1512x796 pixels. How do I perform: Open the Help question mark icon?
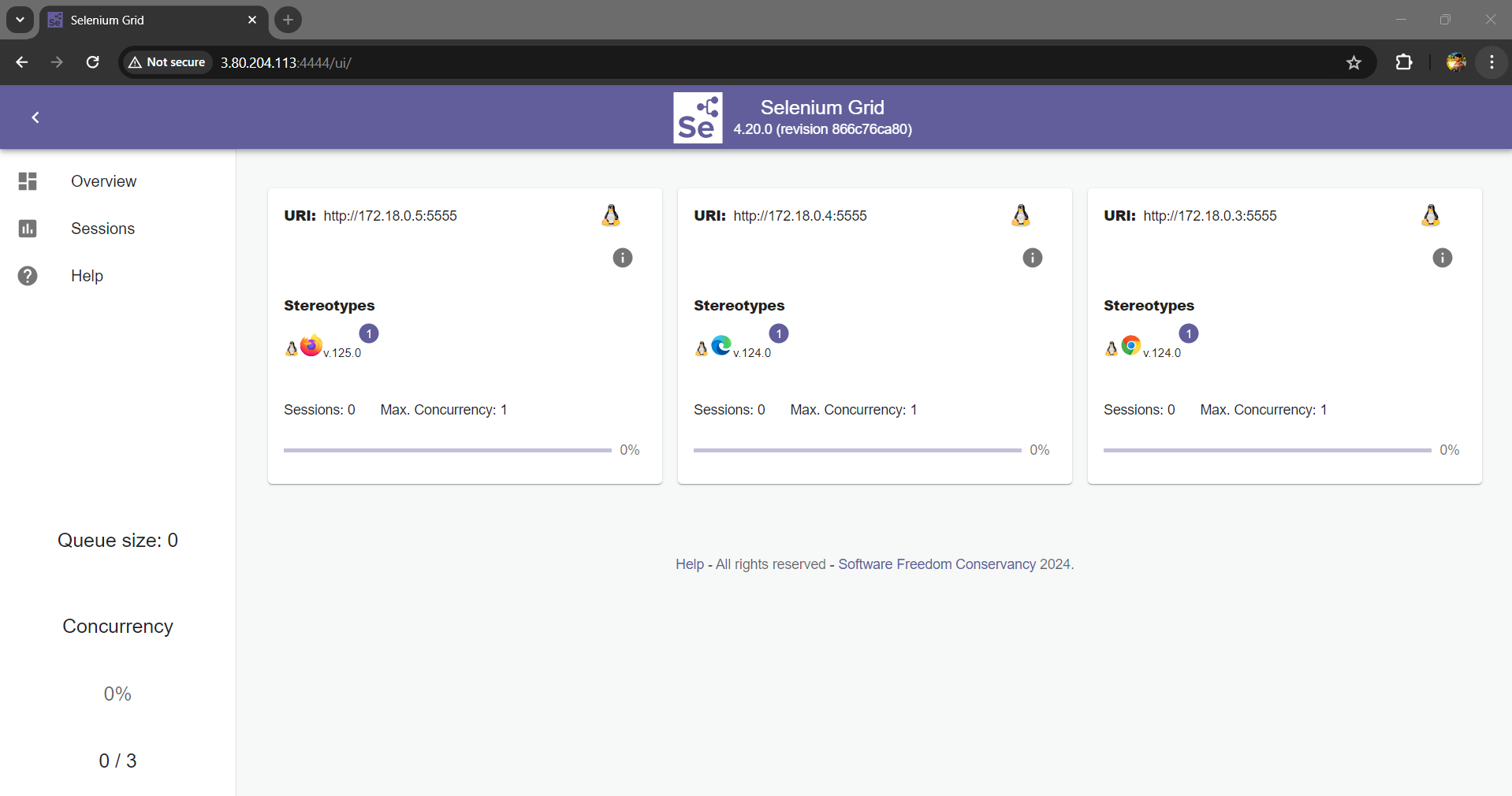[28, 276]
